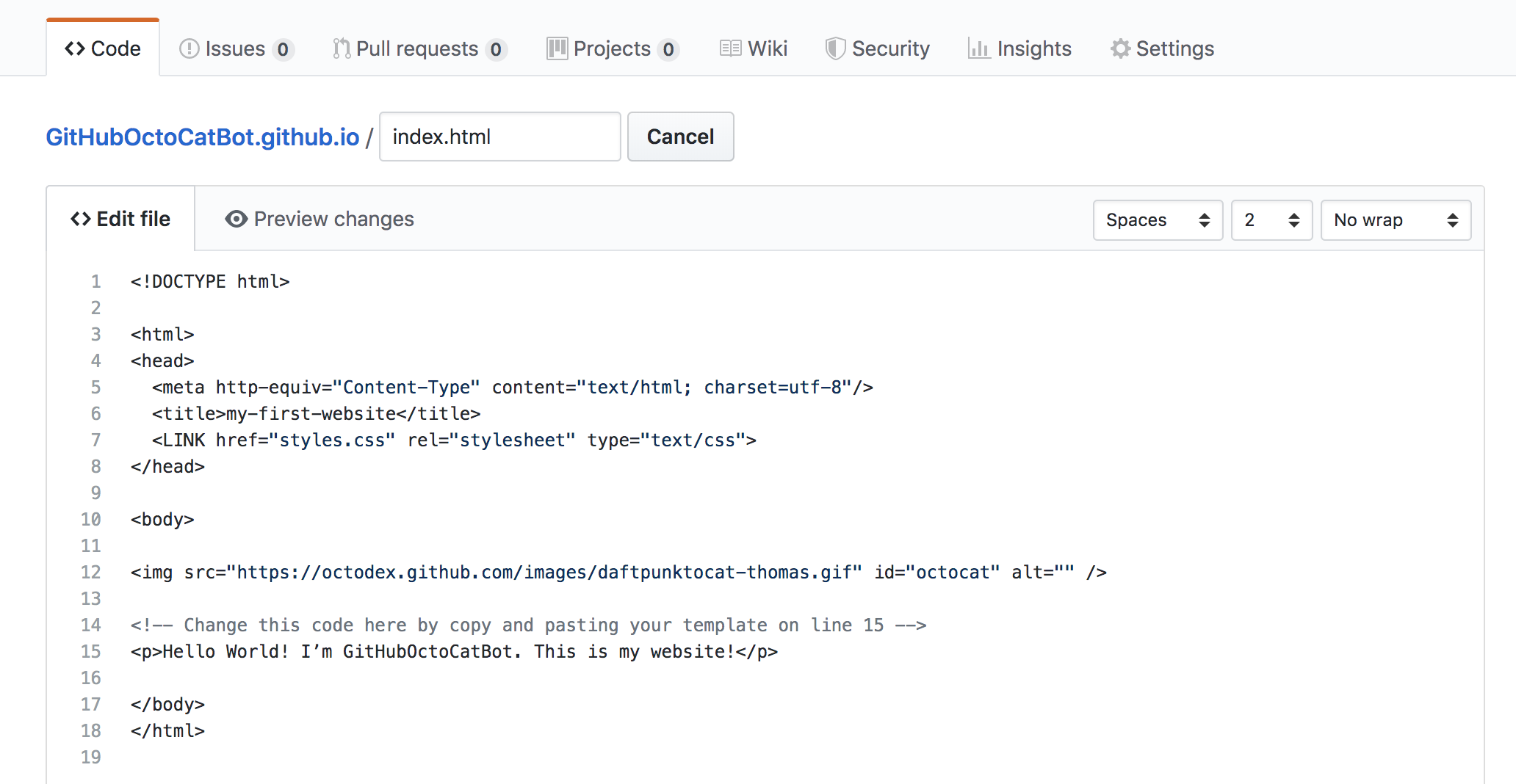Click the comment line about line 15
Image resolution: width=1516 pixels, height=784 pixels.
click(x=529, y=625)
